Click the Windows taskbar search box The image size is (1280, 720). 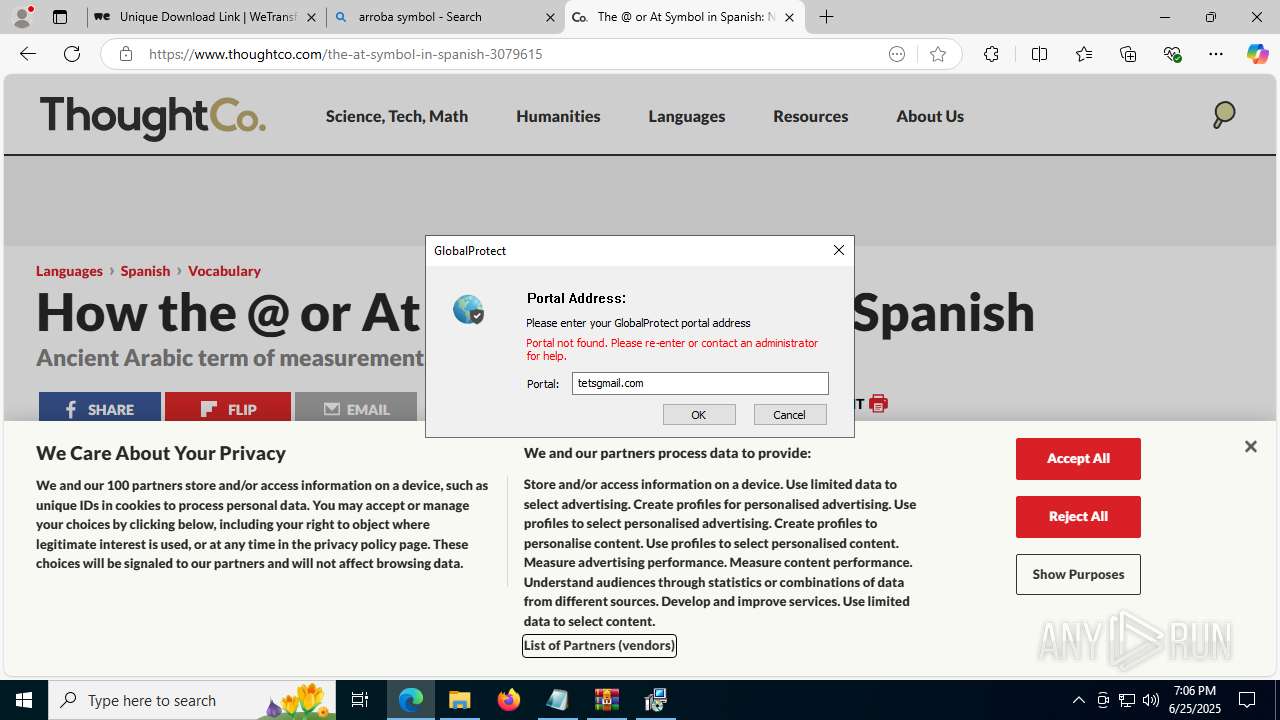pos(193,700)
